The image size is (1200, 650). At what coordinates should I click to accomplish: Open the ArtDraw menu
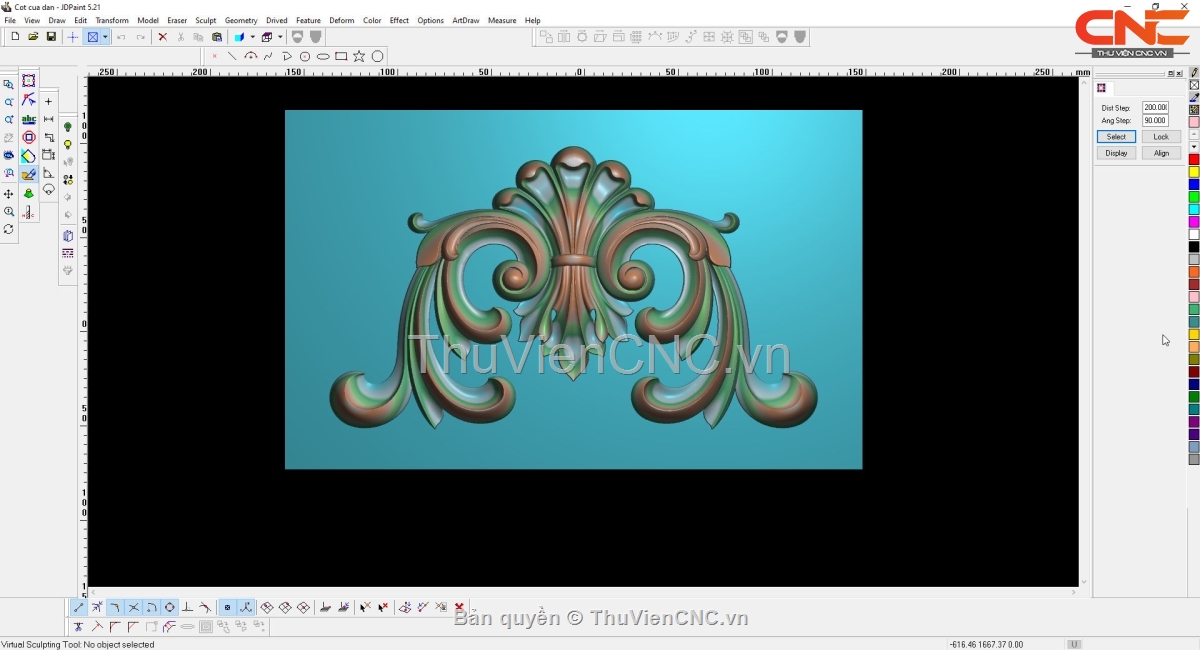tap(465, 20)
